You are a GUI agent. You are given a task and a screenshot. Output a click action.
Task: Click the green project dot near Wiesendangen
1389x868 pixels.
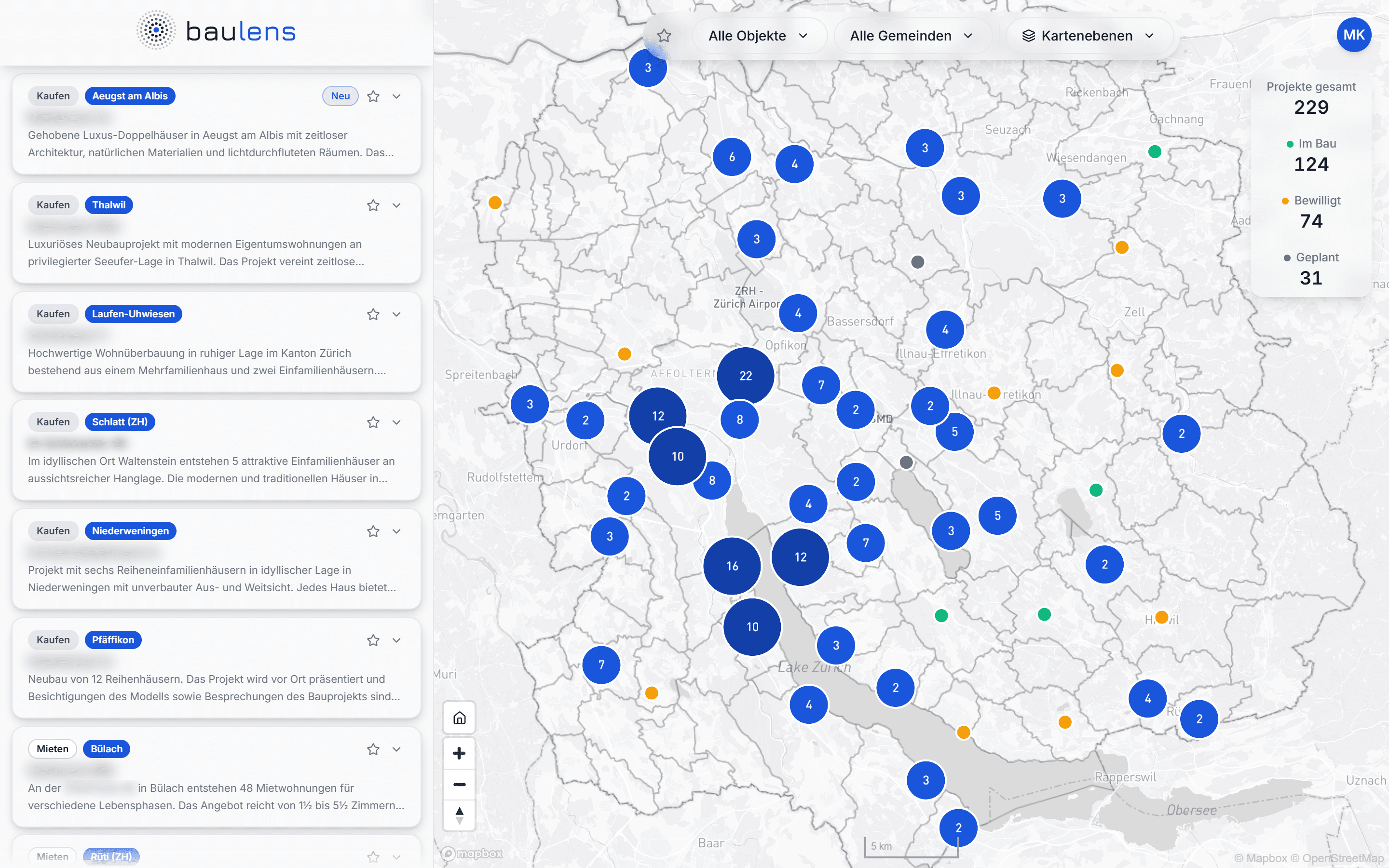tap(1155, 151)
